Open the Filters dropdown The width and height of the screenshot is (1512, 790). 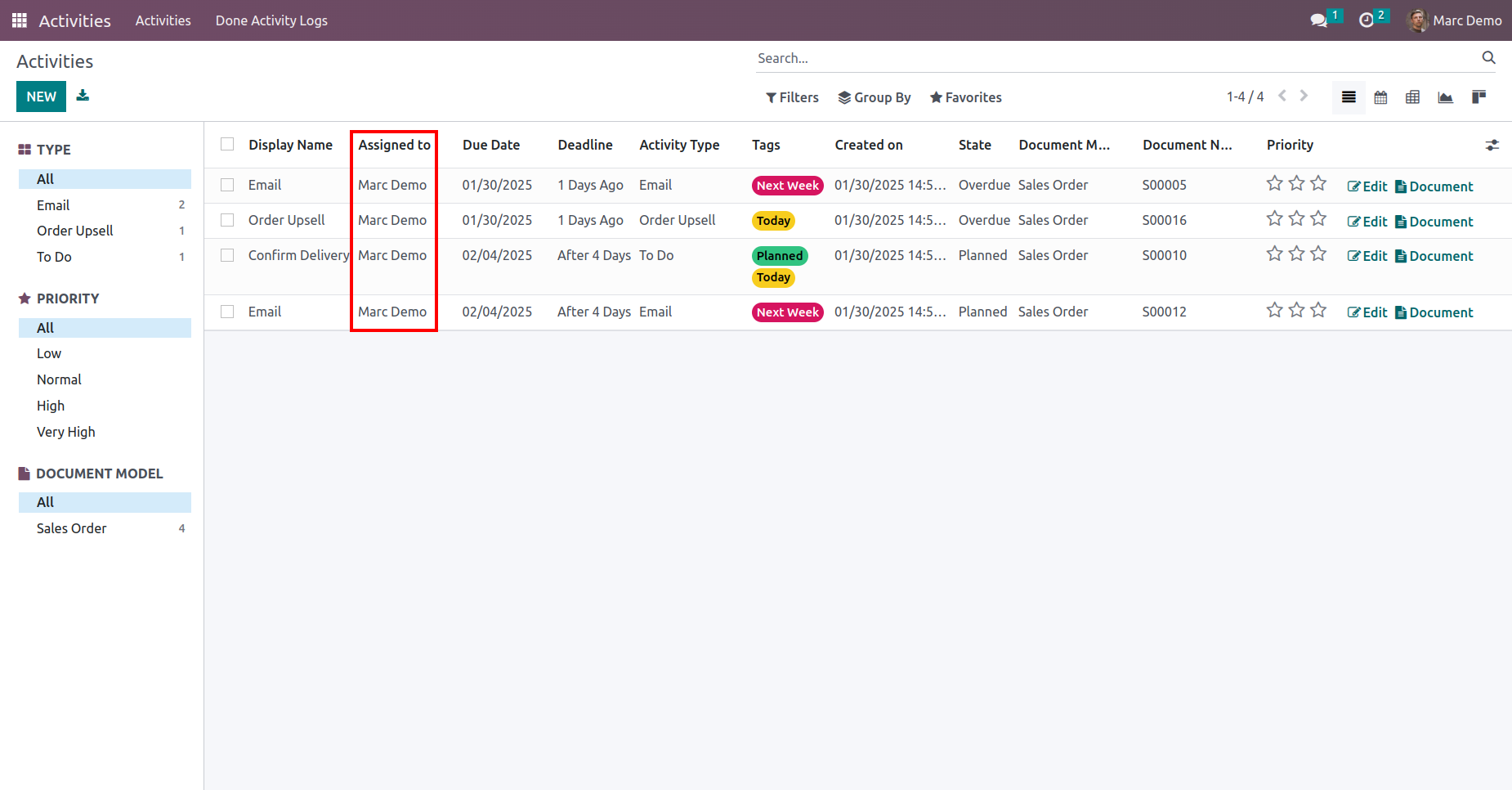pyautogui.click(x=792, y=97)
